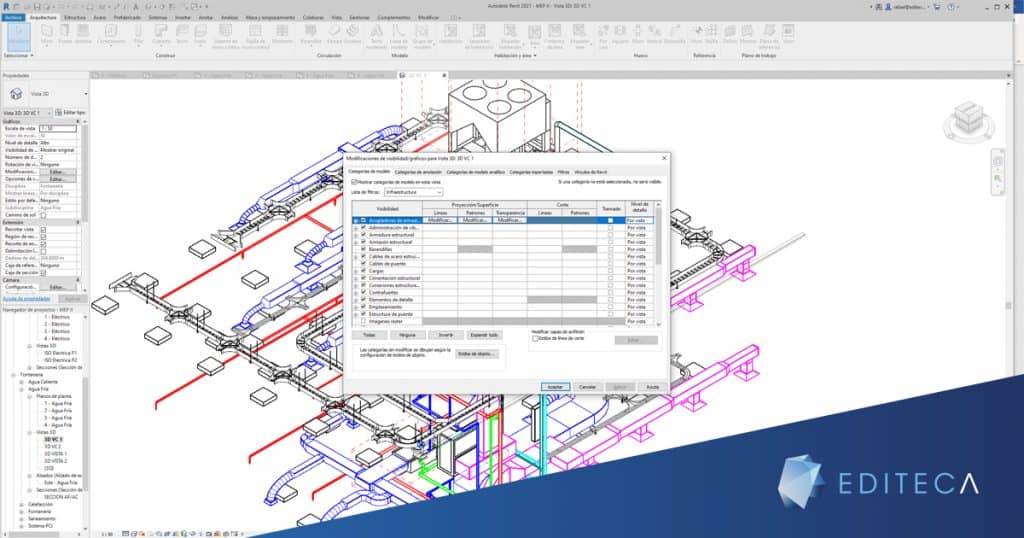
Task: Open the Lista de filtros dropdown
Action: (x=413, y=192)
